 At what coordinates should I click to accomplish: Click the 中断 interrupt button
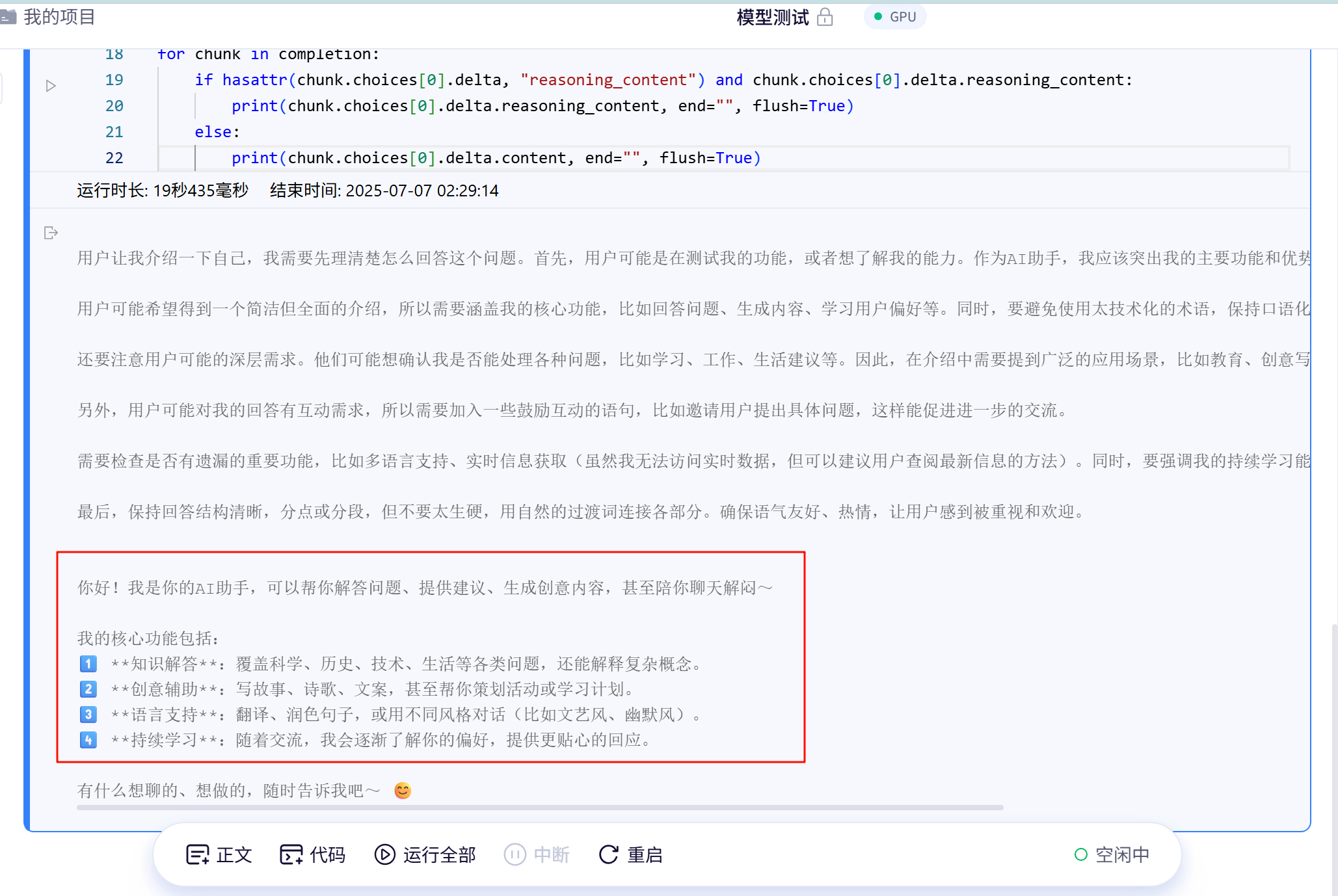(537, 854)
